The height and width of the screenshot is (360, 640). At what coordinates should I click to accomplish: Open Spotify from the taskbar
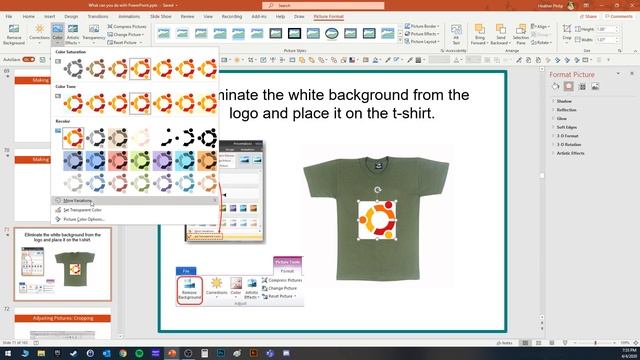tap(139, 353)
